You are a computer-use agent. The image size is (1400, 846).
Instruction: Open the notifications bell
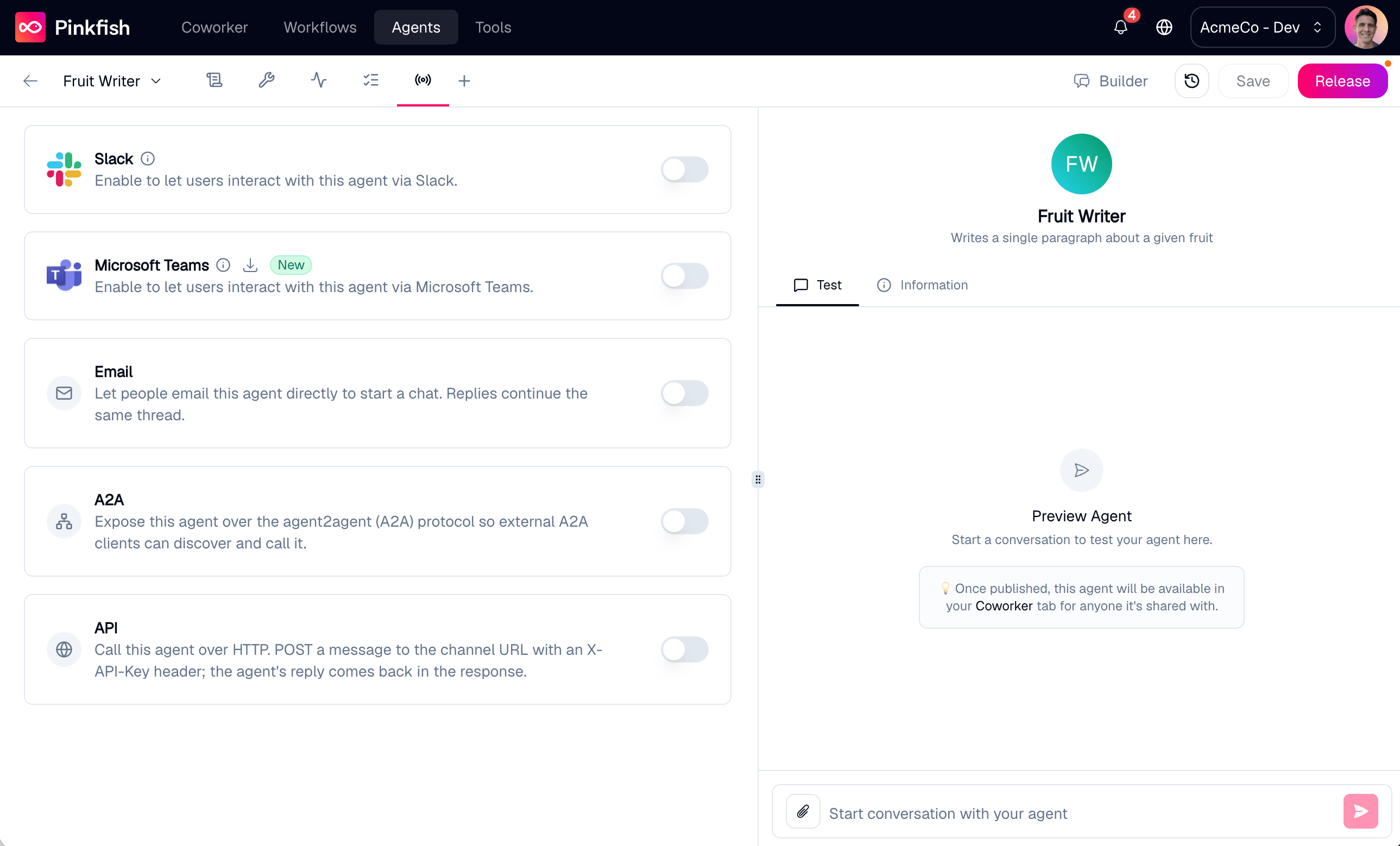coord(1120,27)
